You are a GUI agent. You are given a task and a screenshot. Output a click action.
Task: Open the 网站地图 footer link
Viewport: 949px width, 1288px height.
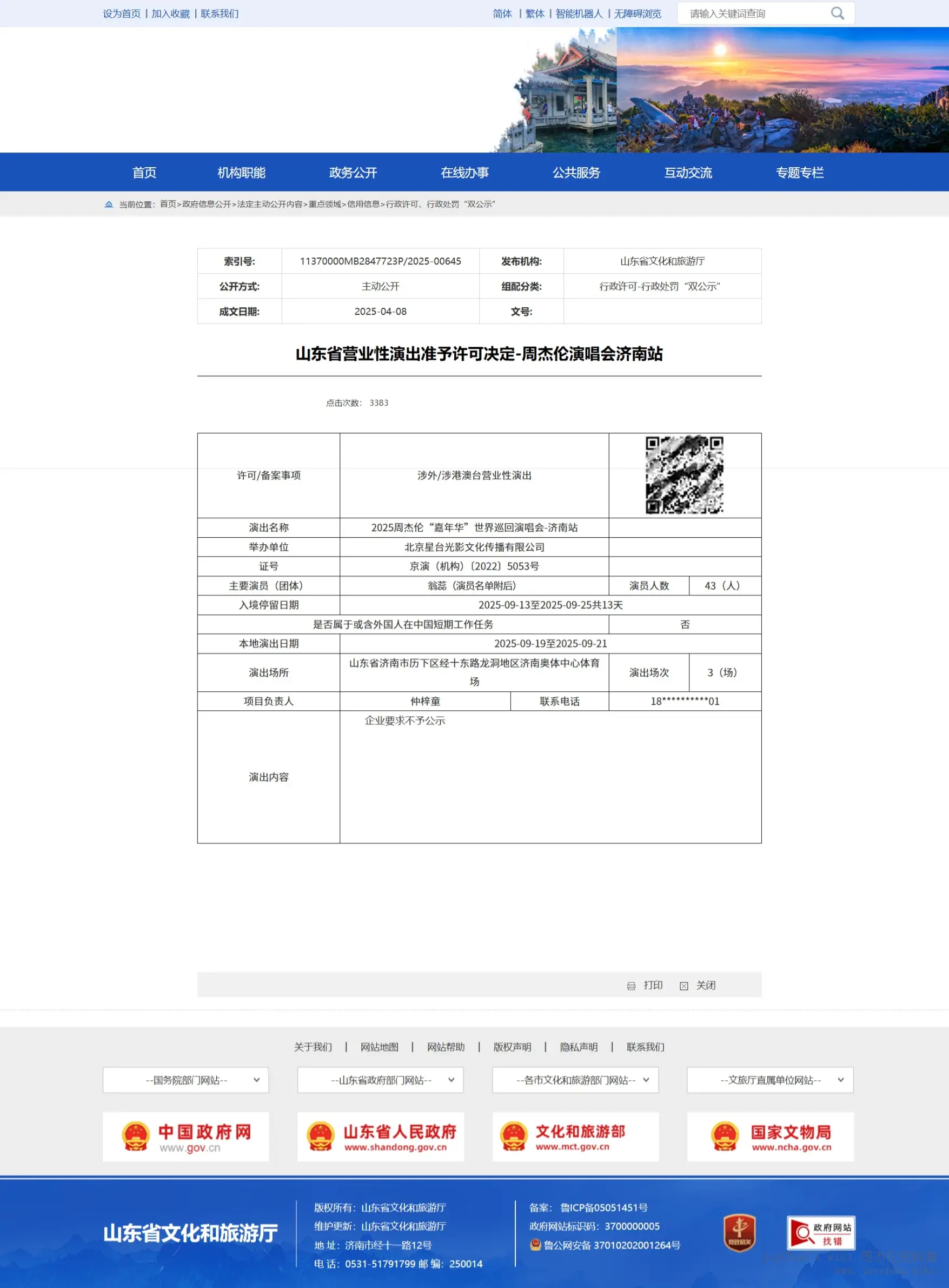tap(379, 1047)
